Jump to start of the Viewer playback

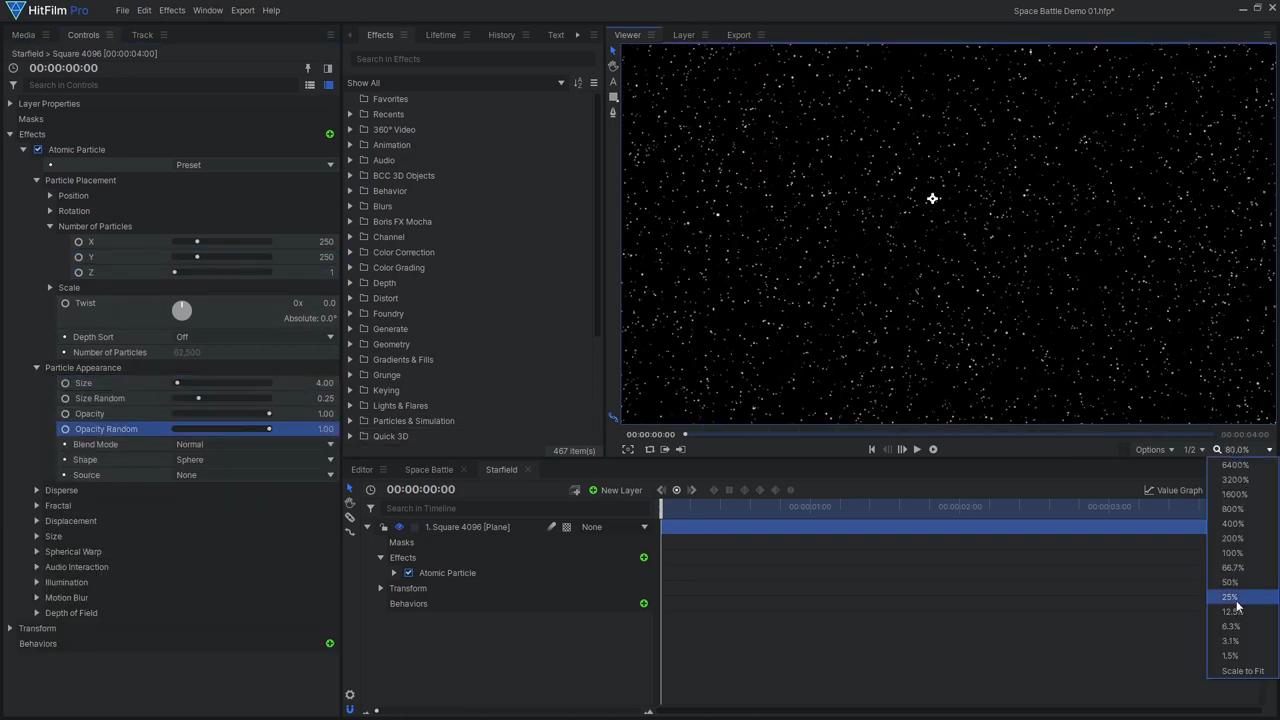[x=872, y=449]
